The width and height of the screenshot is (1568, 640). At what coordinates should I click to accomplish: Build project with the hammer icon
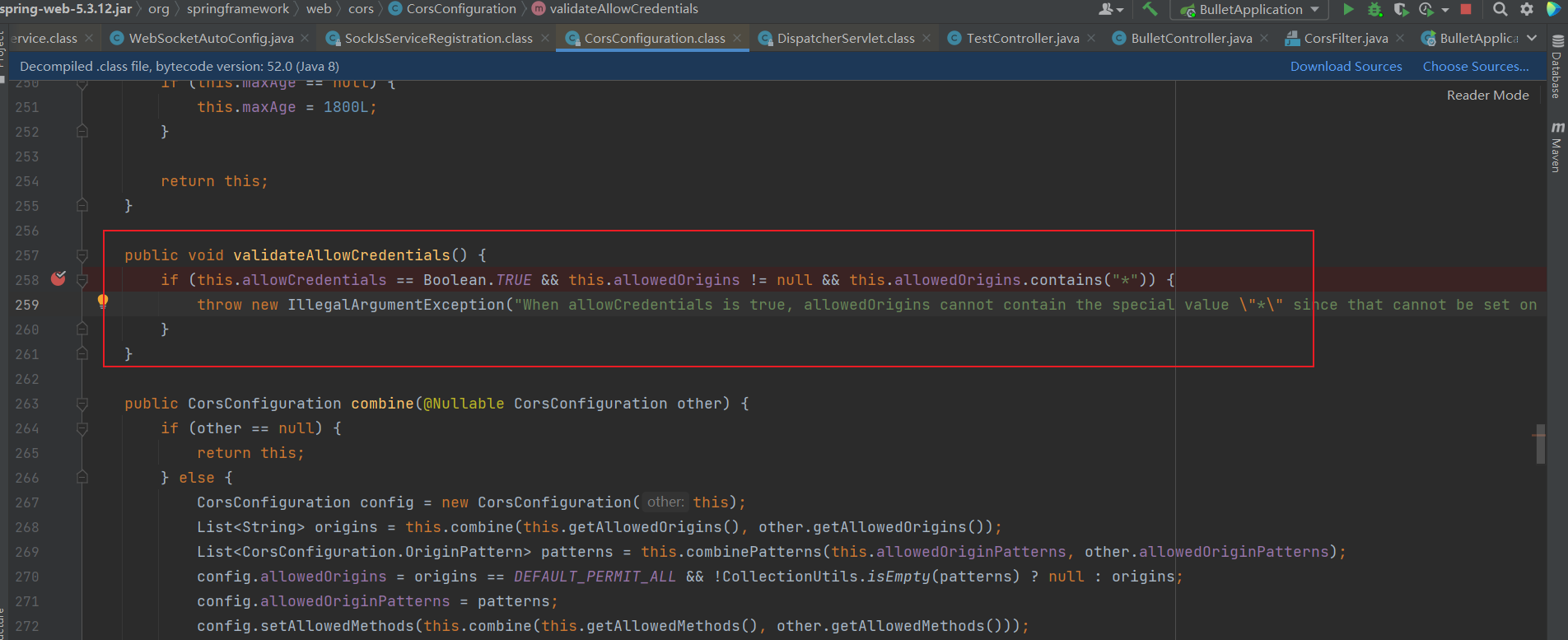click(1150, 9)
